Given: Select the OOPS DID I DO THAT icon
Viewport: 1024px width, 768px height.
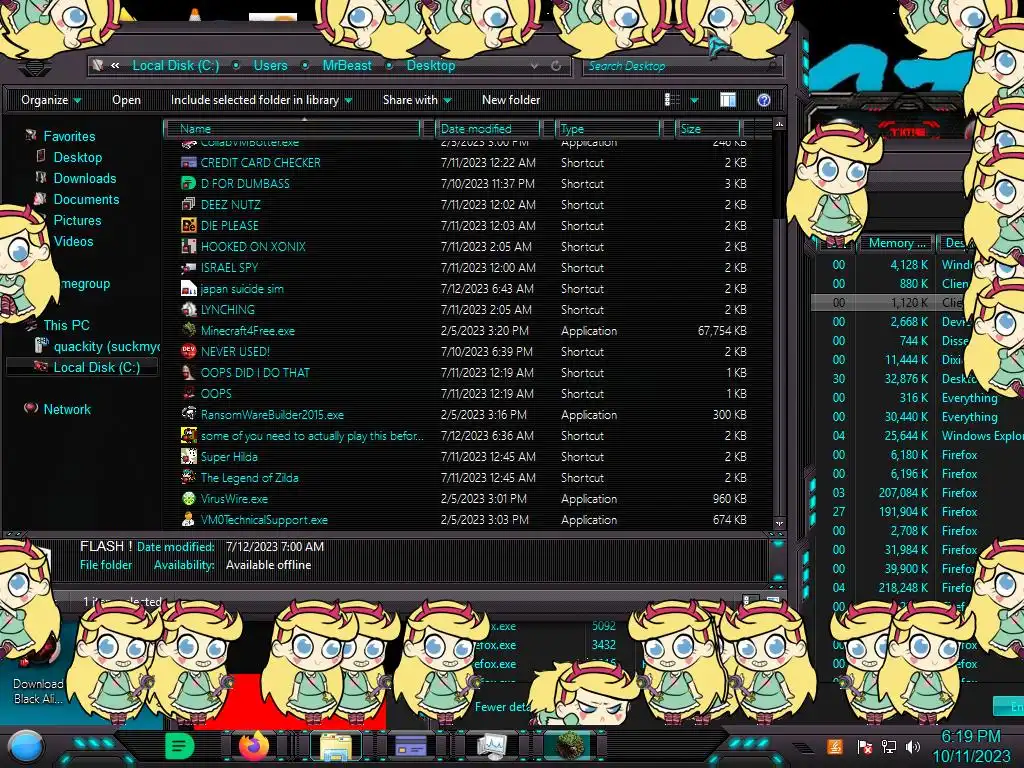Looking at the screenshot, I should [x=189, y=372].
